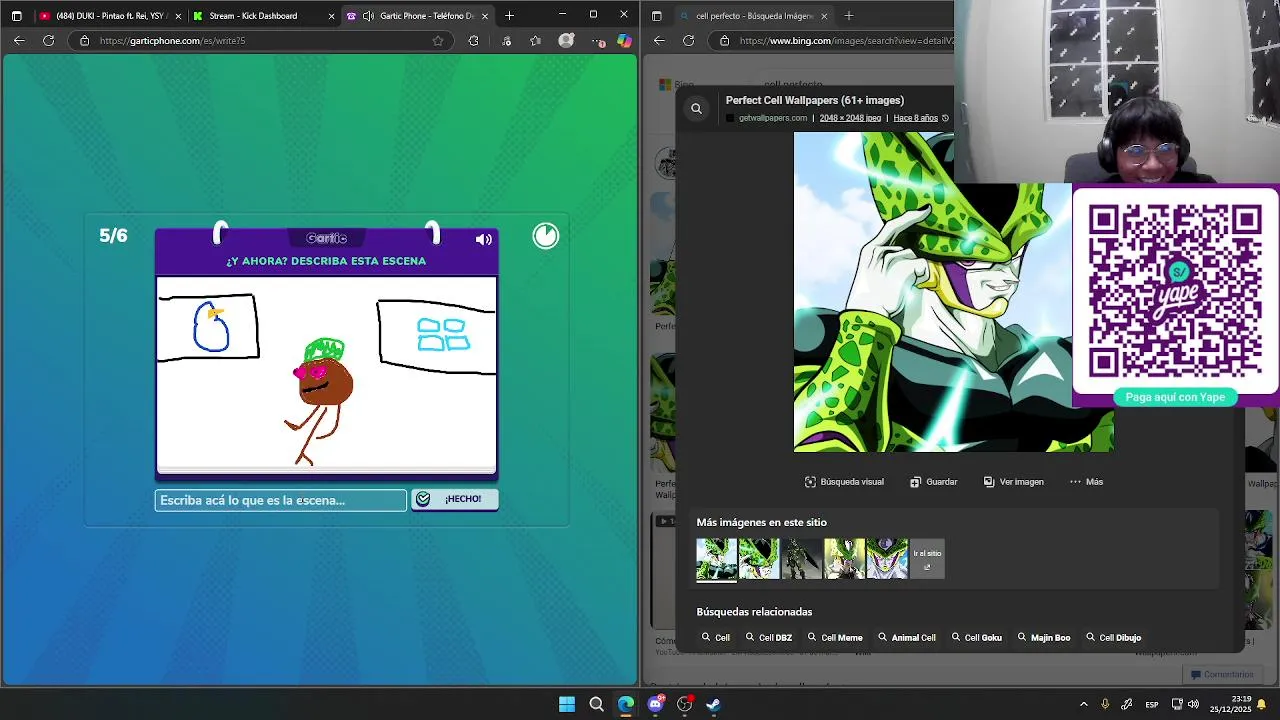This screenshot has width=1280, height=720.
Task: Click the Hace 8 años date link
Action: coord(915,118)
